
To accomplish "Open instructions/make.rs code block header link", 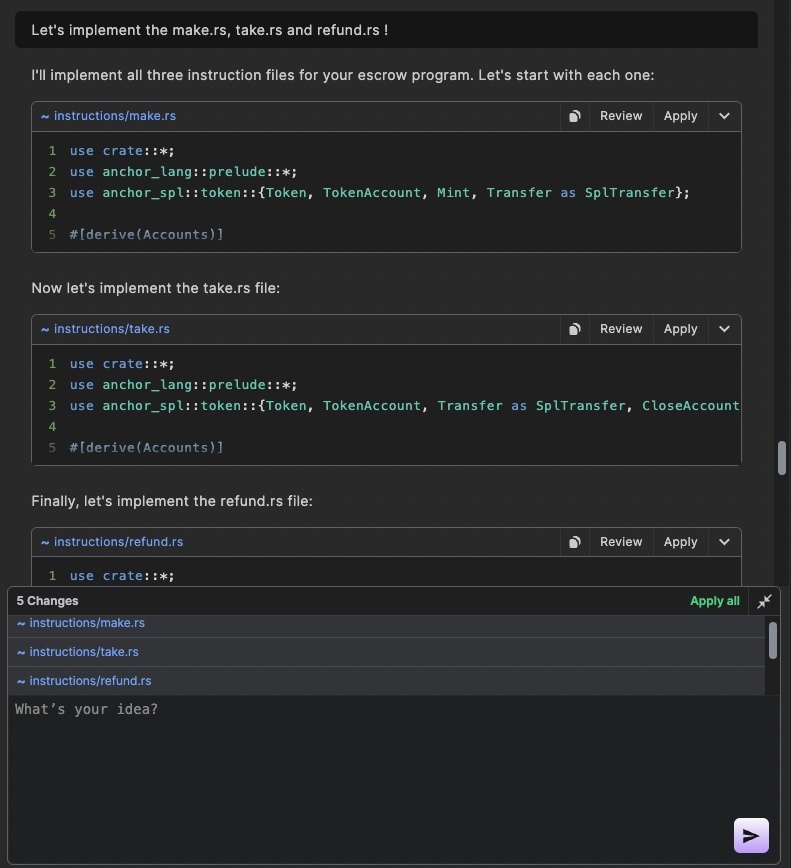I will pyautogui.click(x=114, y=116).
